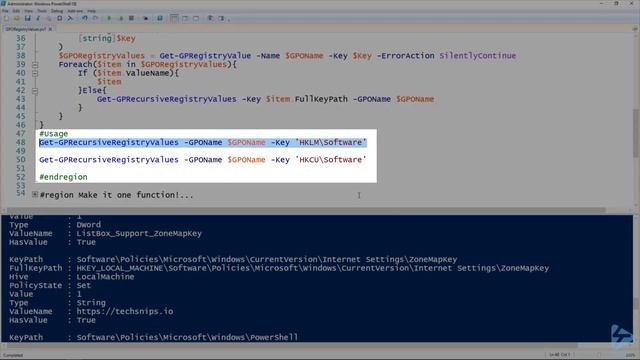This screenshot has height=360, width=640.
Task: Open the File menu
Action: (x=5, y=11)
